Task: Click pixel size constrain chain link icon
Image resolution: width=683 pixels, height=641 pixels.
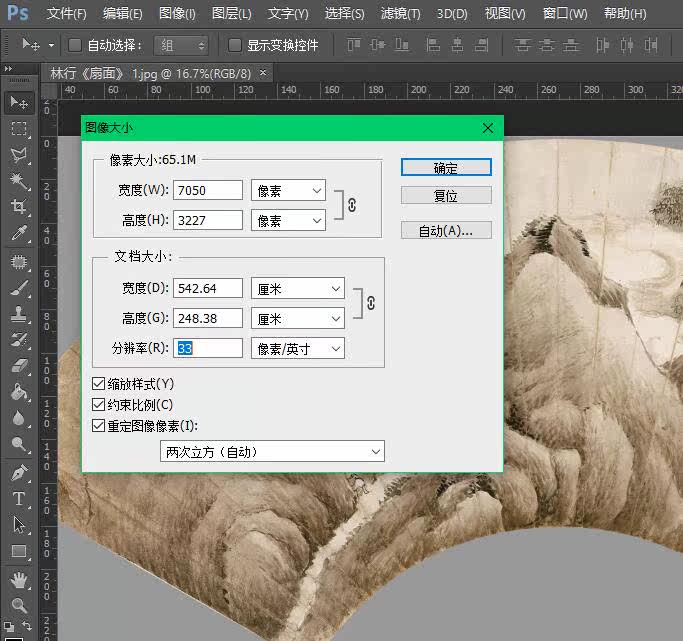Action: pos(352,205)
